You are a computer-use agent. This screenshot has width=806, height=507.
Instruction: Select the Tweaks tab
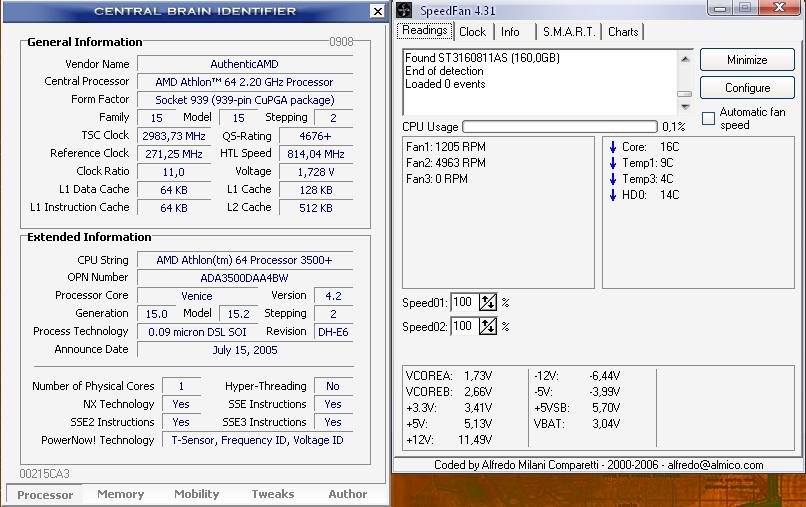click(272, 494)
